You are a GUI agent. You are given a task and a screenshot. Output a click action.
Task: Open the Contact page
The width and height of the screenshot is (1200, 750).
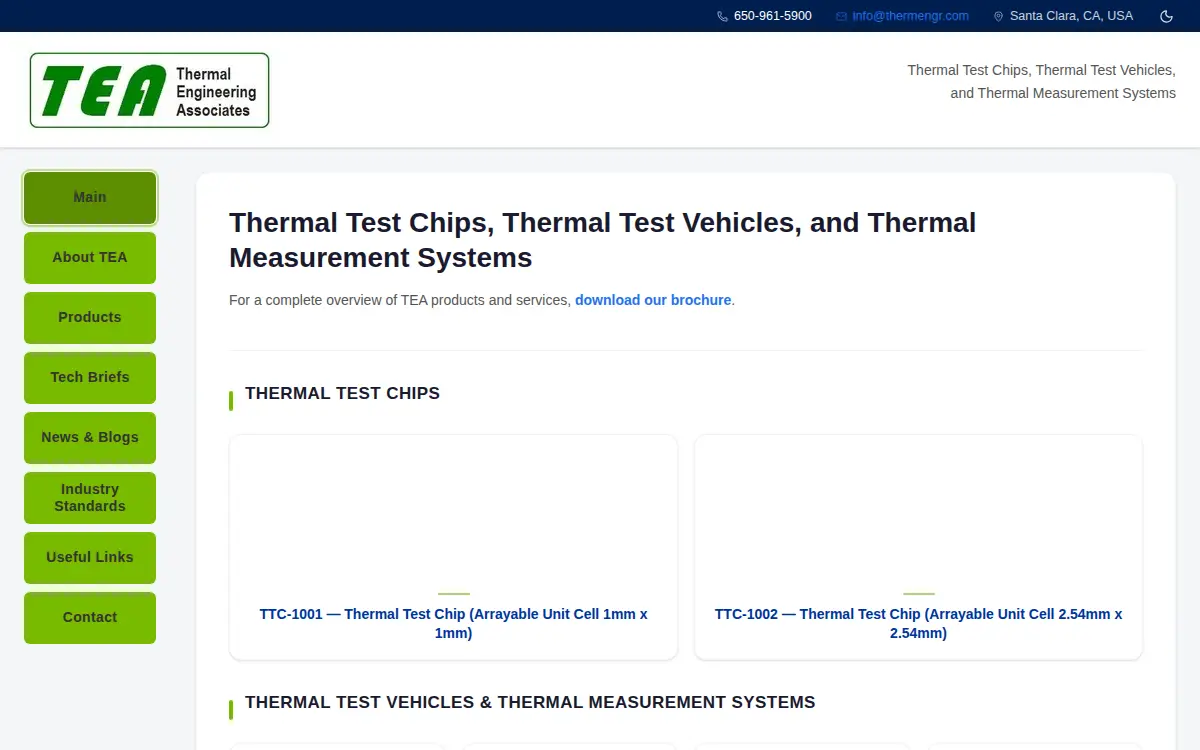[90, 618]
